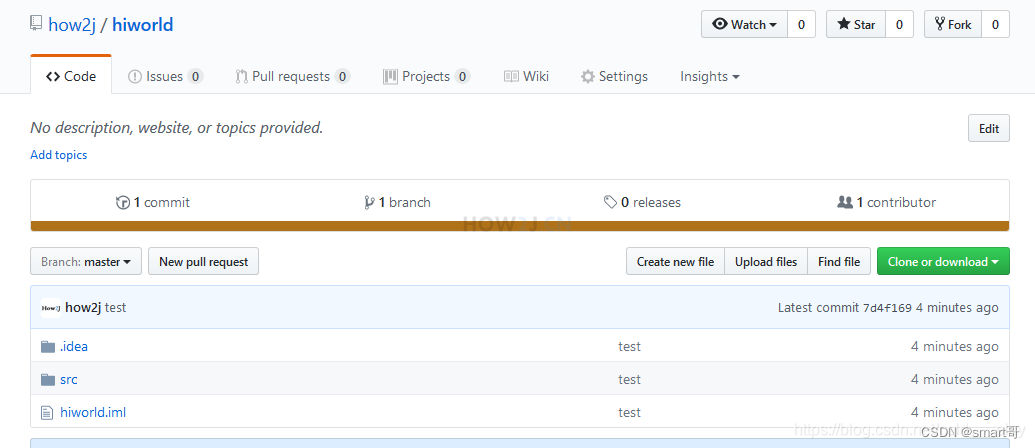The height and width of the screenshot is (448, 1035).
Task: Click the Pull requests counter badge 0
Action: tap(342, 77)
